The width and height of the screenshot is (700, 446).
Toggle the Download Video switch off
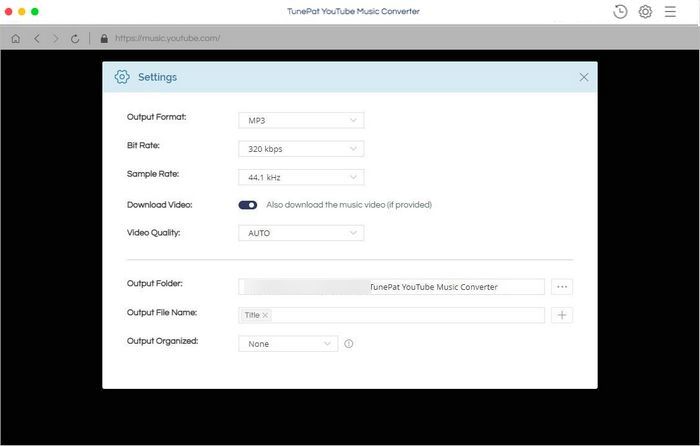[248, 205]
